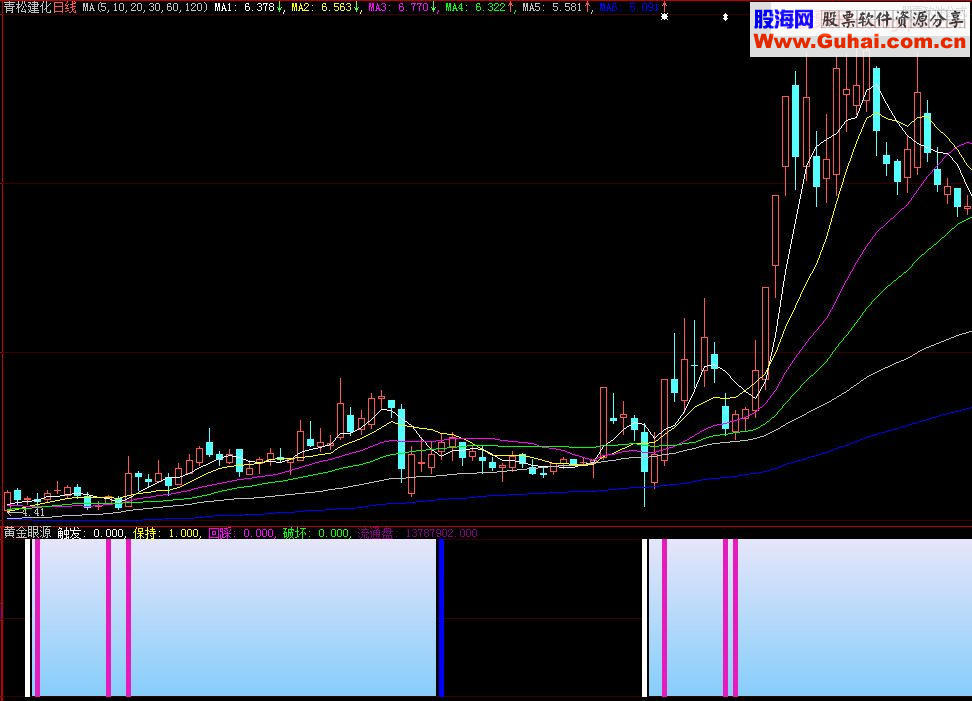Select the blue 破坏 signal bar in indicator pane
This screenshot has height=701, width=972.
point(441,617)
